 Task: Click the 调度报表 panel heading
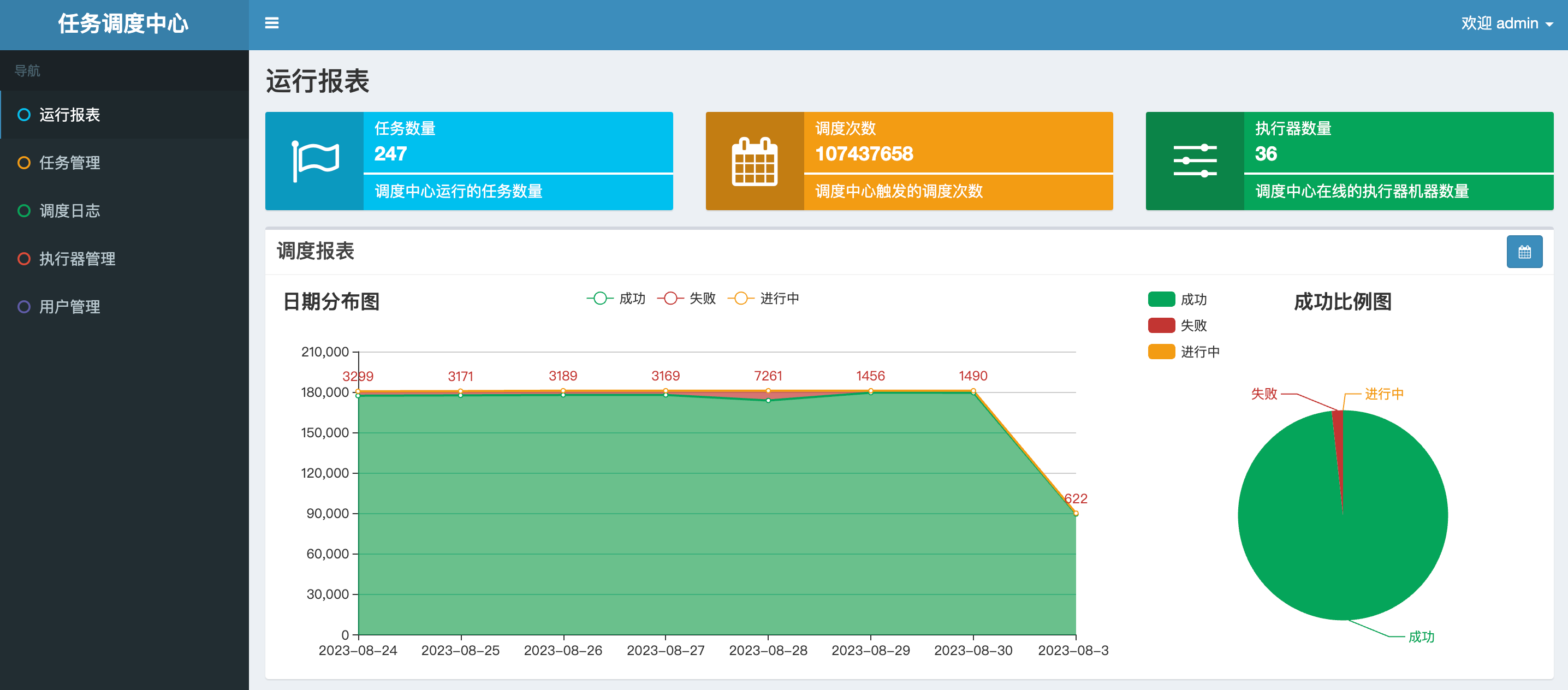point(316,251)
